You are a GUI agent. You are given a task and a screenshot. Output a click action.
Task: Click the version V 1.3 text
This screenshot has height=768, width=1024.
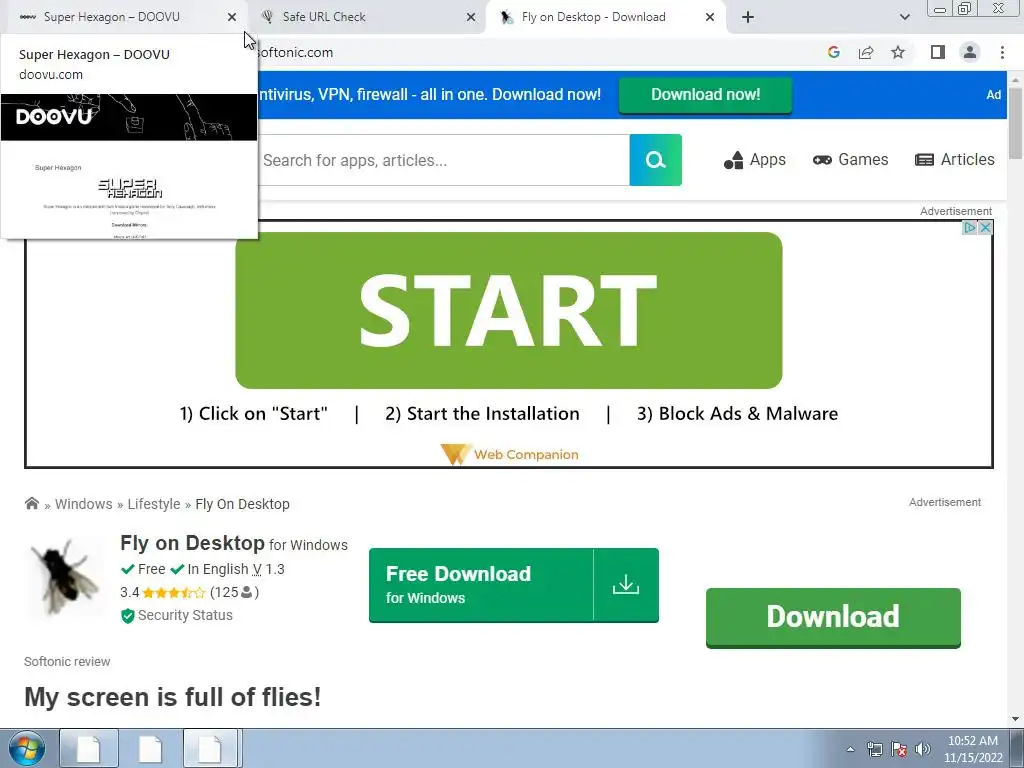(268, 569)
